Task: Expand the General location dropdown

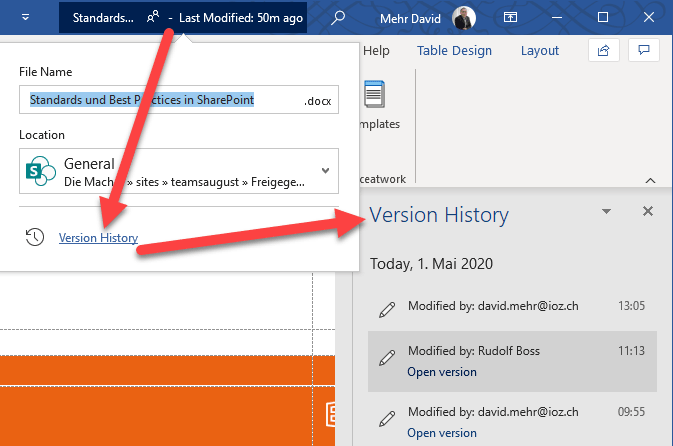Action: pyautogui.click(x=325, y=170)
